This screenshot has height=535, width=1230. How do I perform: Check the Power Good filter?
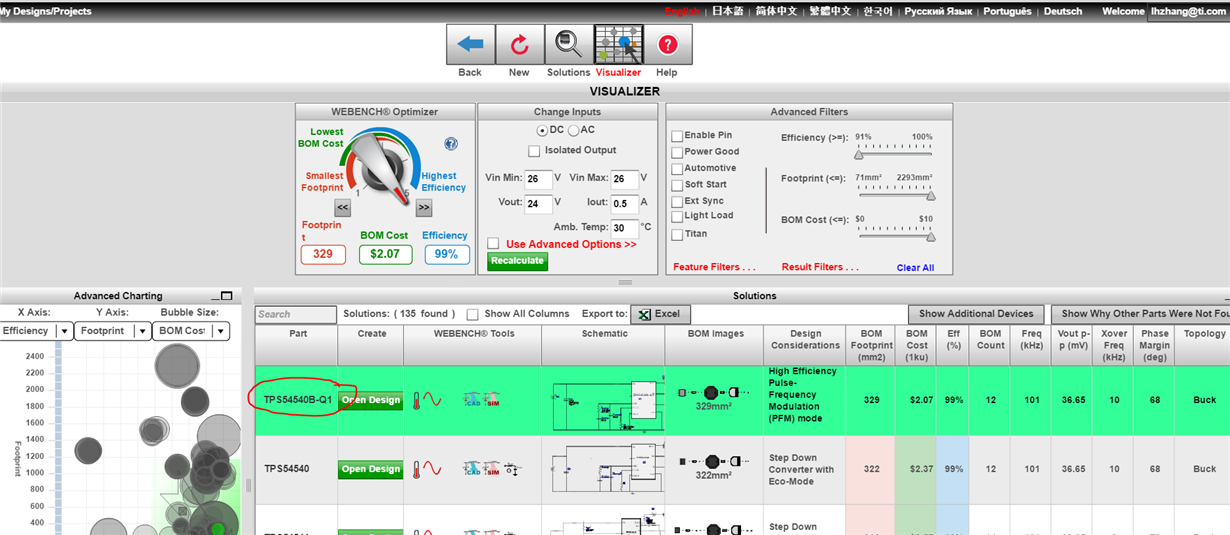tap(677, 152)
